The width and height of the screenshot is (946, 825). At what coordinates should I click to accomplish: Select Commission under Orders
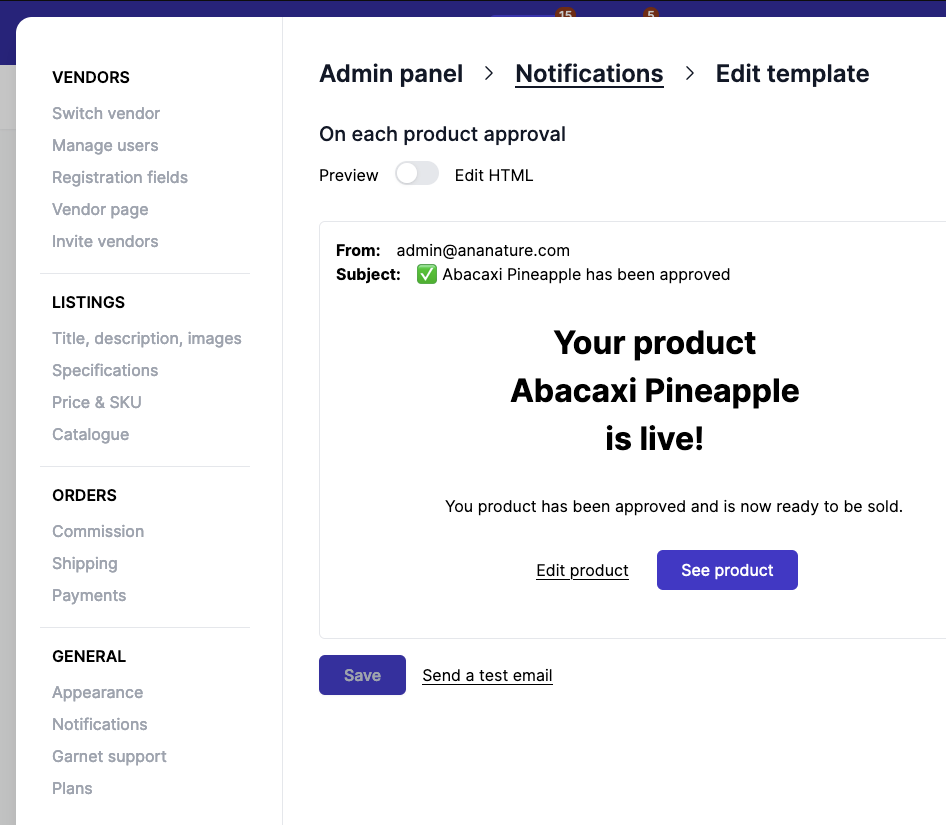click(x=98, y=531)
